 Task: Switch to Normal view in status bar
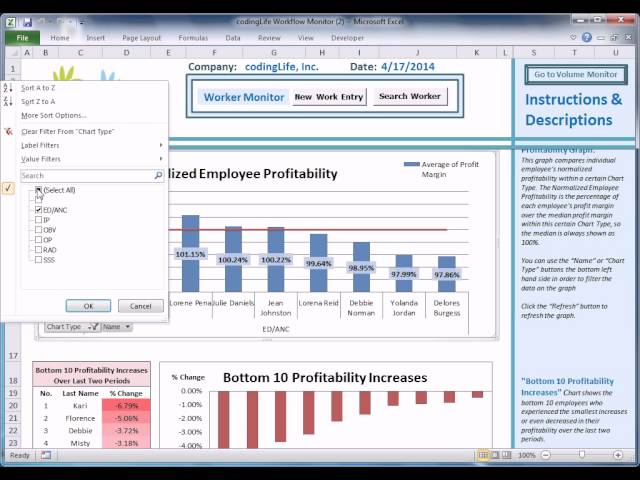(x=483, y=455)
